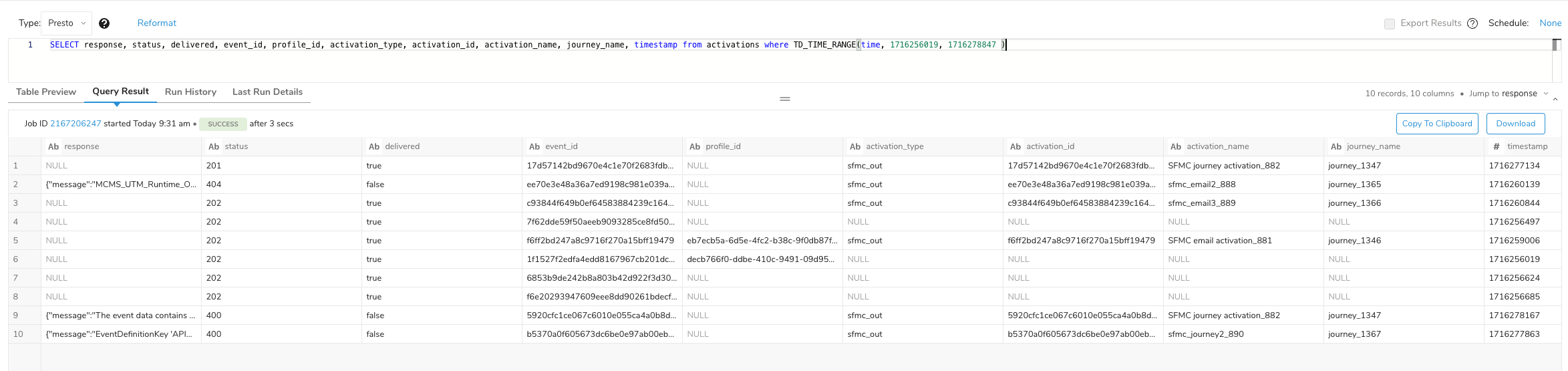Click the Ab type icon for status column

click(x=214, y=146)
